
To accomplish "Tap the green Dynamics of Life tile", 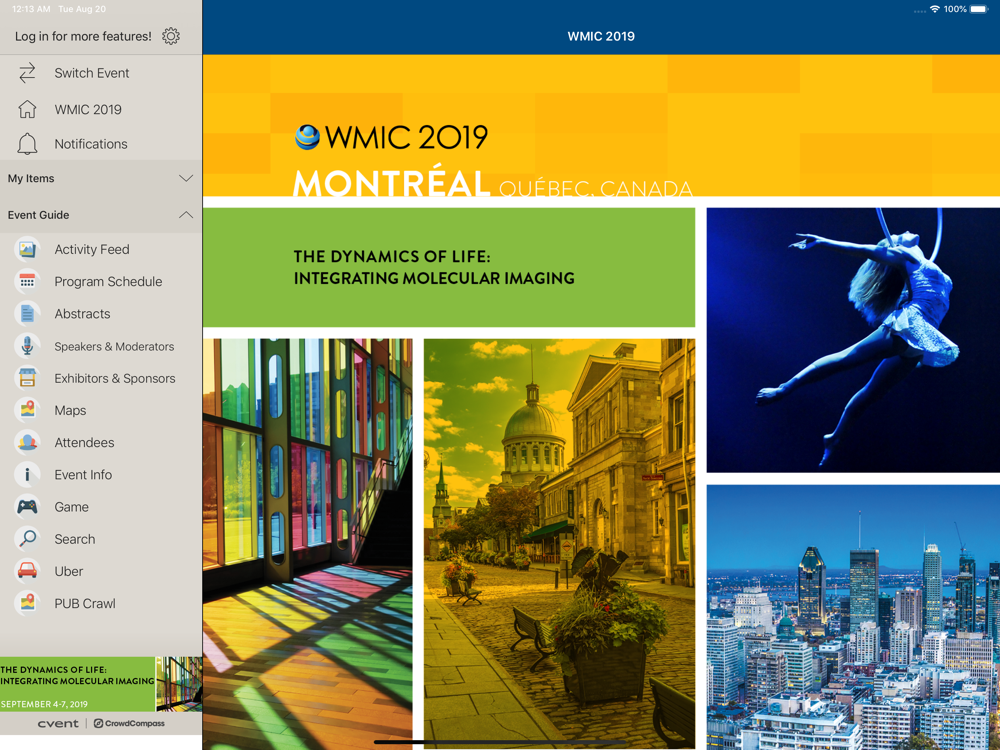I will [449, 267].
